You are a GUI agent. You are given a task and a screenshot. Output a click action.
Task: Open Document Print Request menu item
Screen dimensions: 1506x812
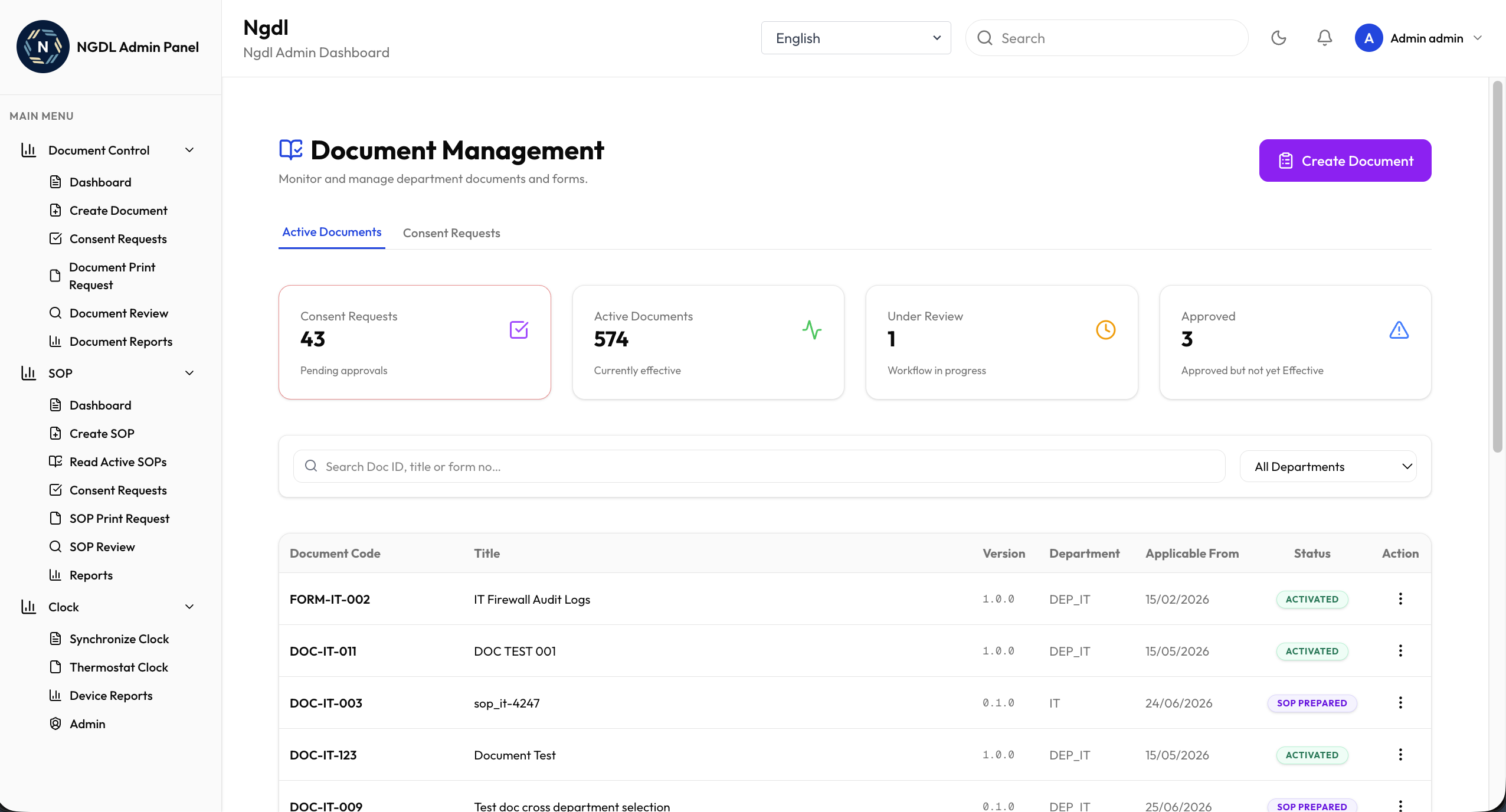(112, 276)
